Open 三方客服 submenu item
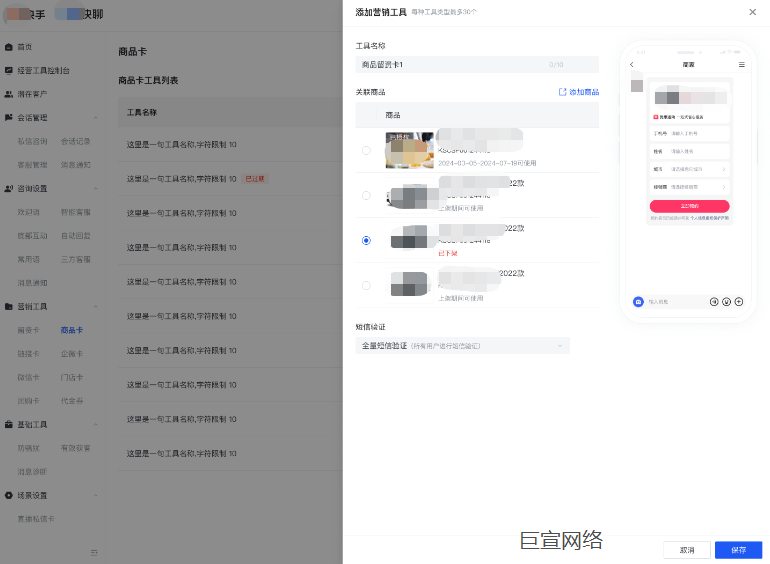 click(x=76, y=259)
